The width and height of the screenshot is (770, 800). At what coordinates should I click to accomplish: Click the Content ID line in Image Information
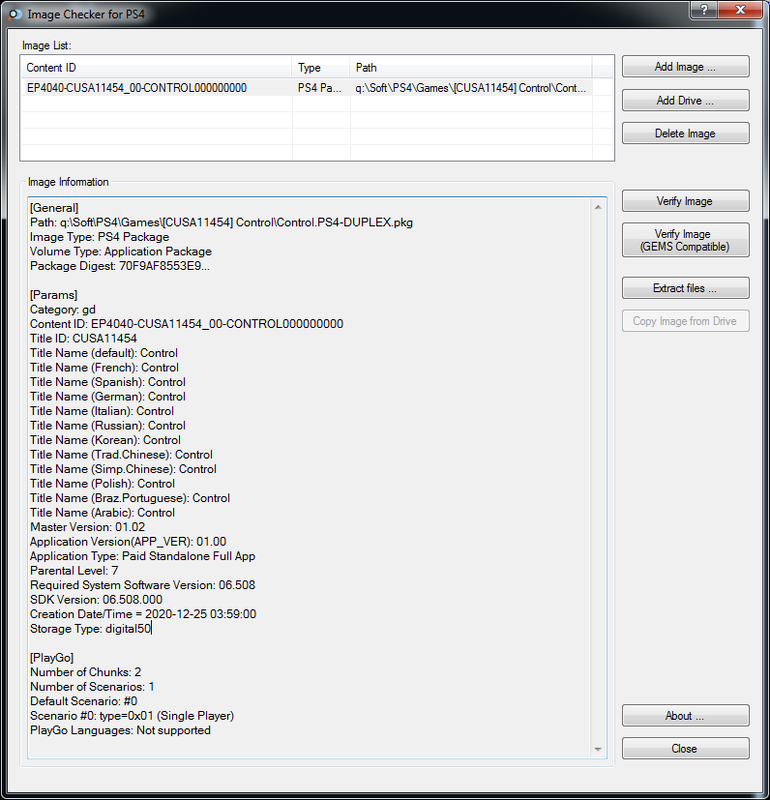[x=187, y=324]
